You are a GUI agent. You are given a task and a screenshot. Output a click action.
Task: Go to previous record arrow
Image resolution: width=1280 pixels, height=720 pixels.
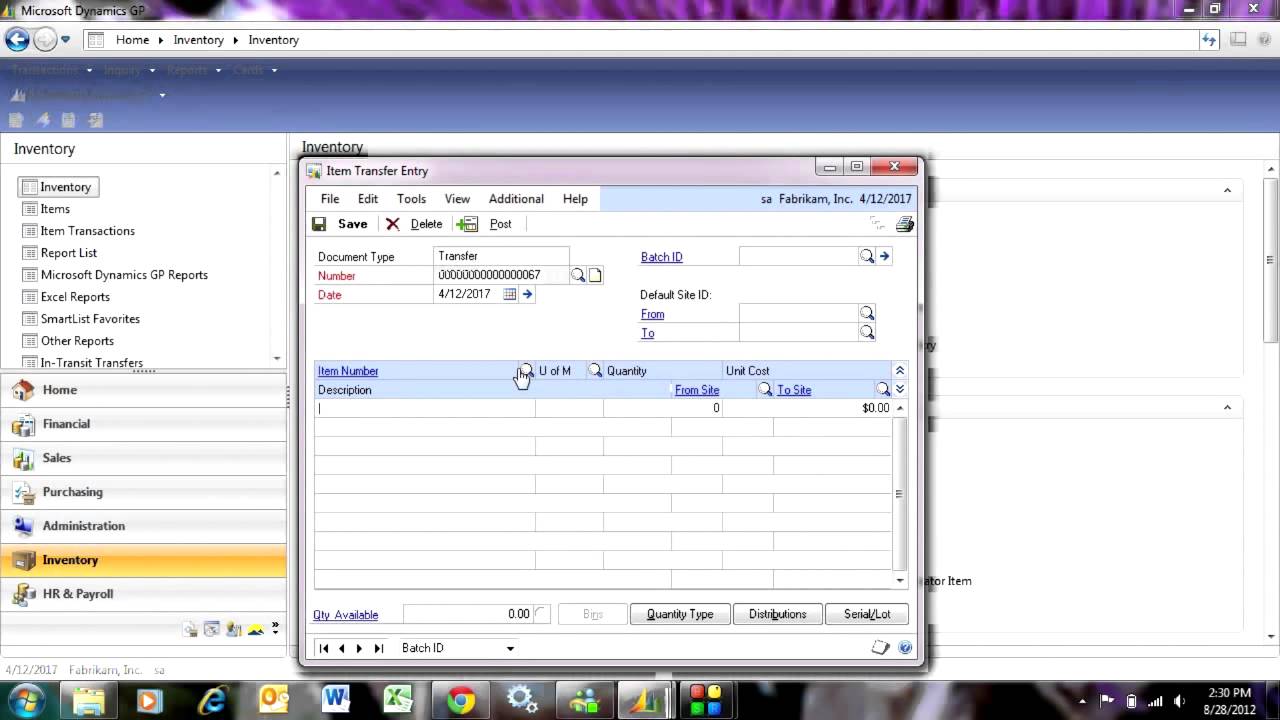point(342,648)
